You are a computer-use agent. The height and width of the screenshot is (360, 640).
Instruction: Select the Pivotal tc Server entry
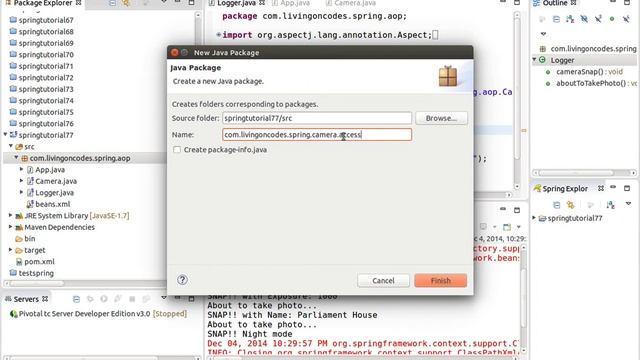[98, 314]
